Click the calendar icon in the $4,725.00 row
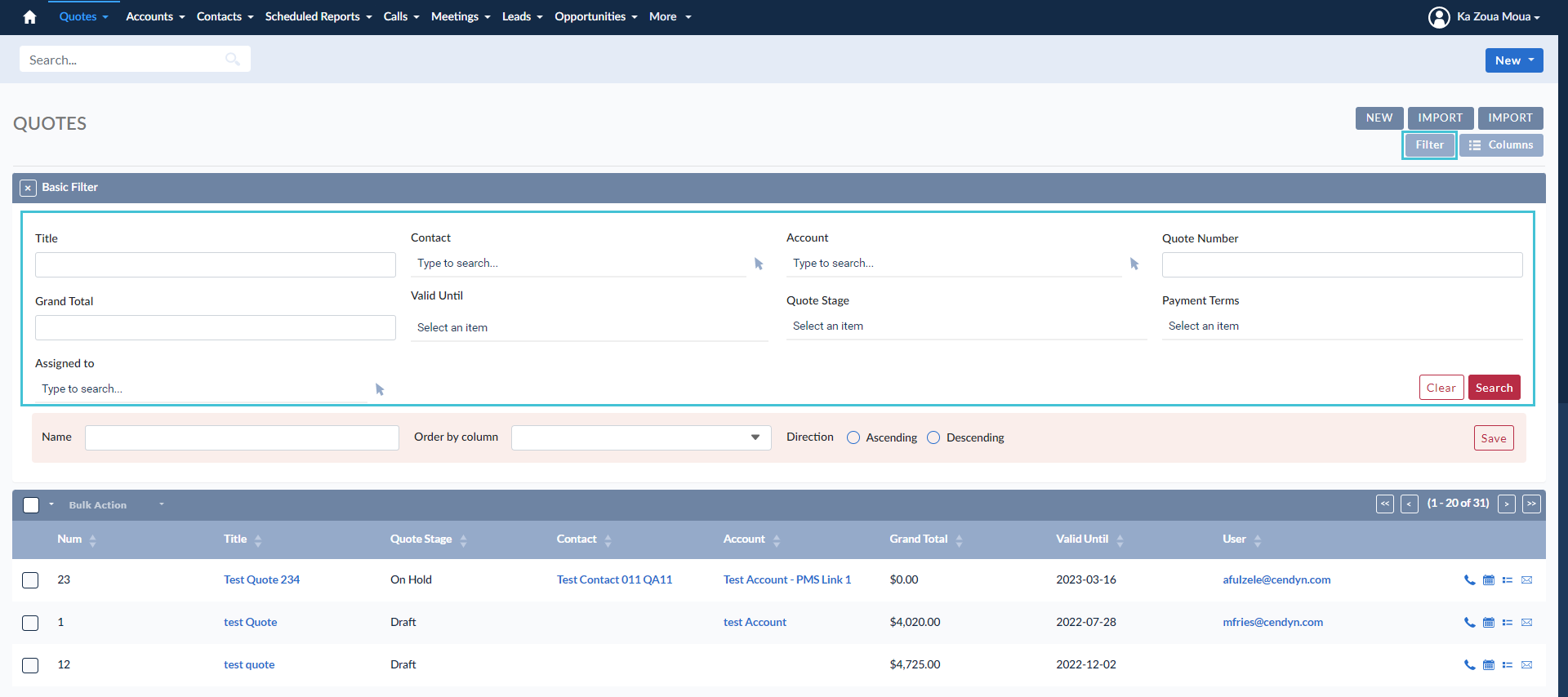This screenshot has width=1568, height=697. (1489, 665)
